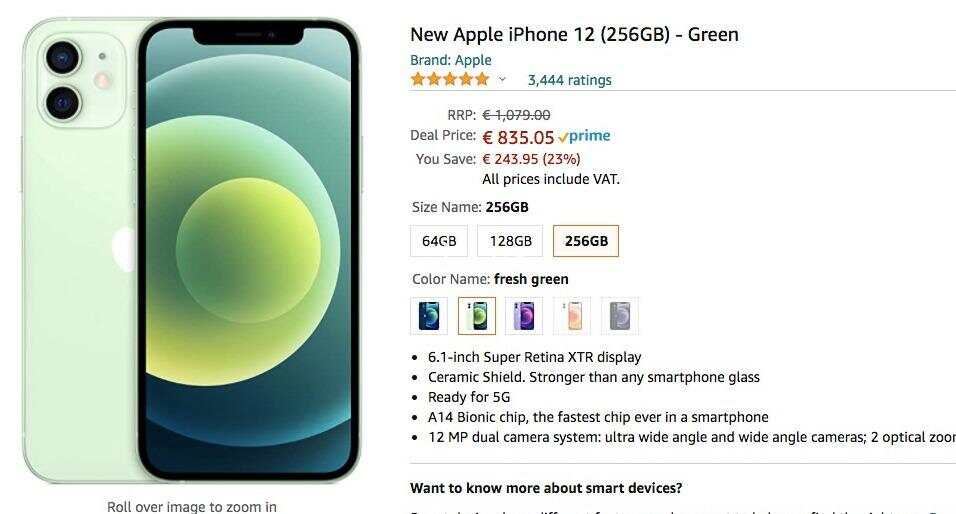Select the 64GB size option
Screen dimensions: 956x514
[439, 241]
